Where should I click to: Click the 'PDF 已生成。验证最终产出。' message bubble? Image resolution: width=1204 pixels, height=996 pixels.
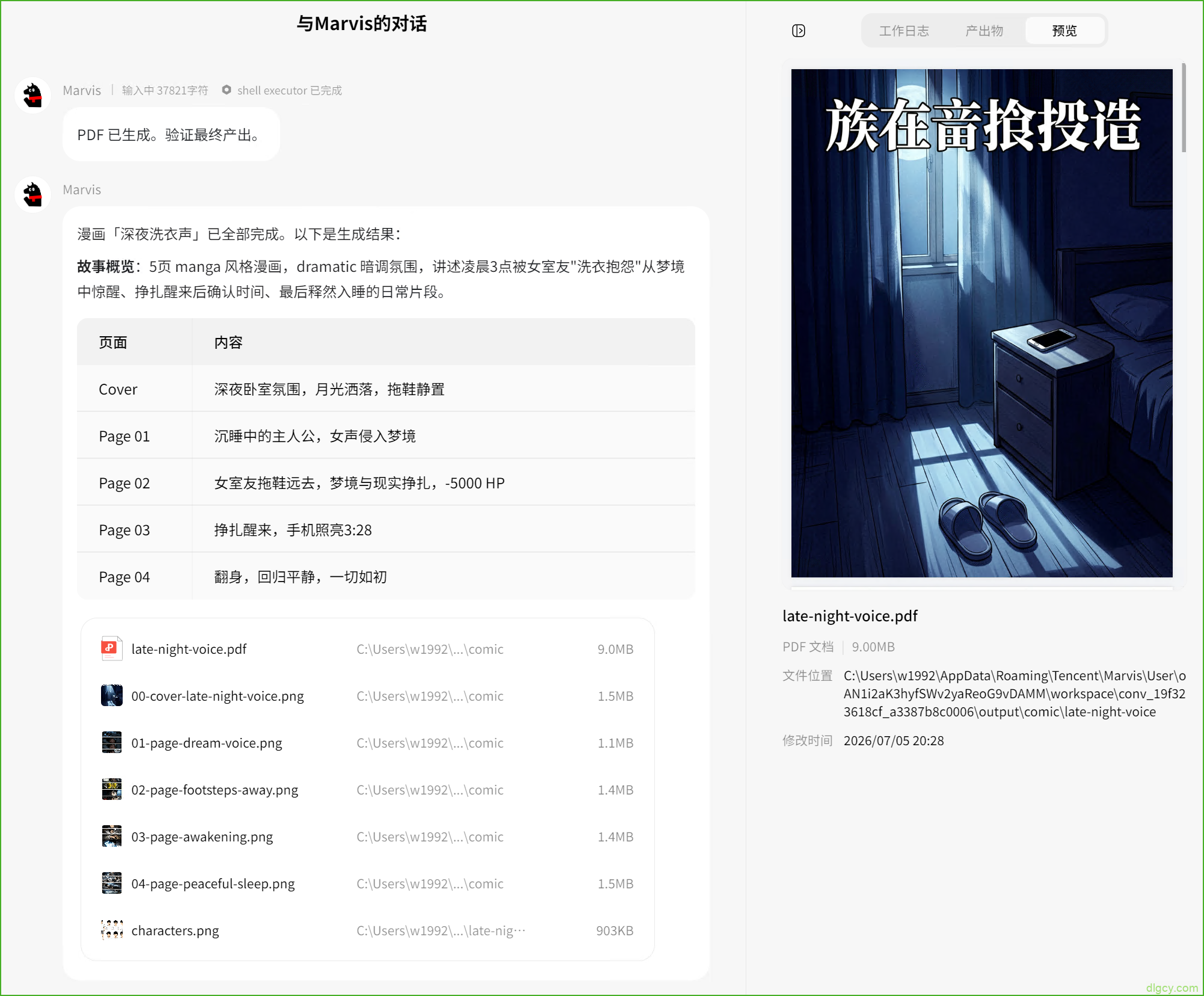[171, 134]
